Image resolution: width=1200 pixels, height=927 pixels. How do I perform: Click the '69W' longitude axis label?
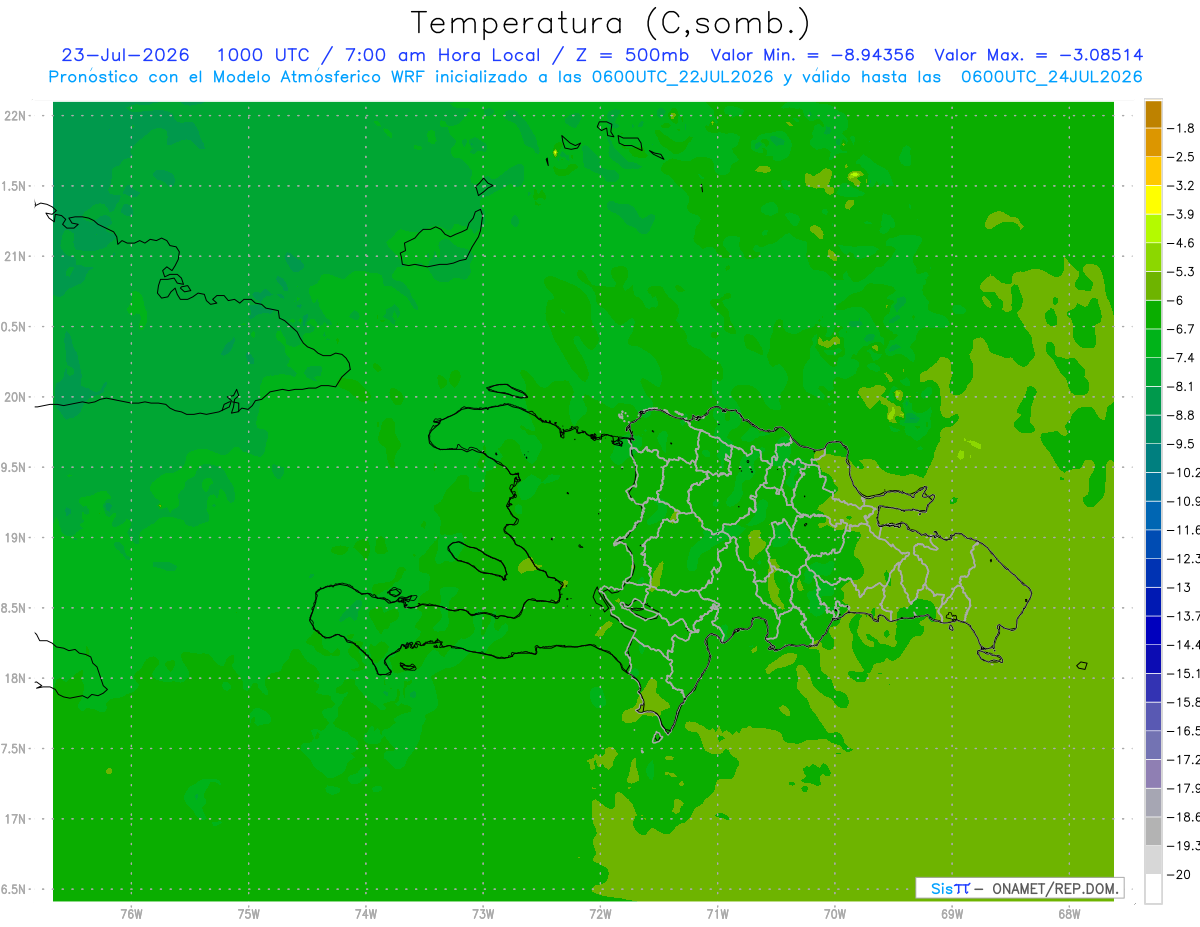(x=952, y=913)
